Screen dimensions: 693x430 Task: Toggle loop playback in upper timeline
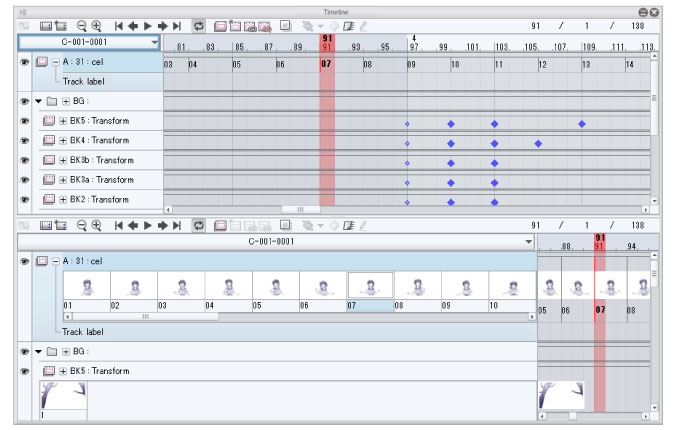point(199,26)
